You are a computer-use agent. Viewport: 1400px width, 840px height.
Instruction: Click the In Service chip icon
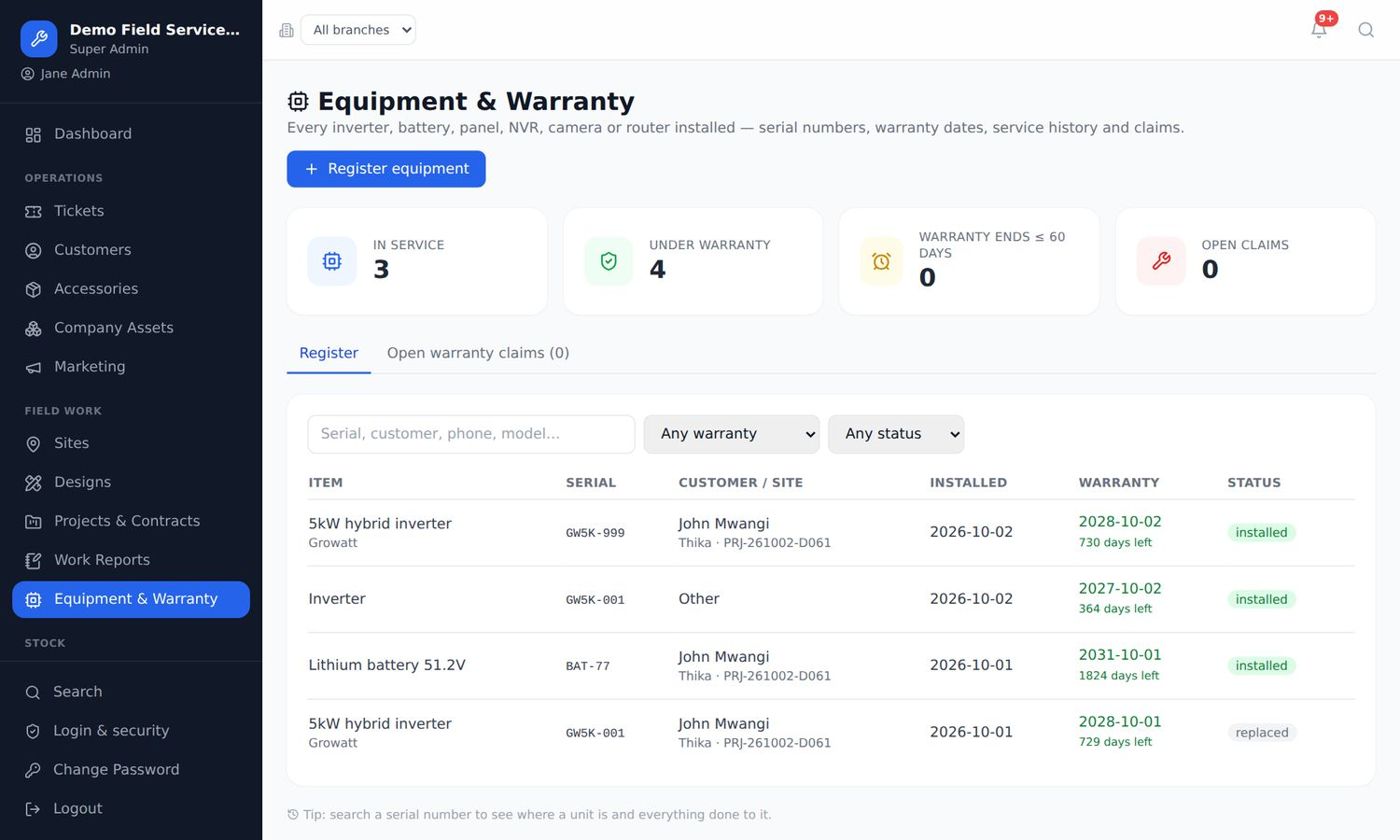(332, 261)
